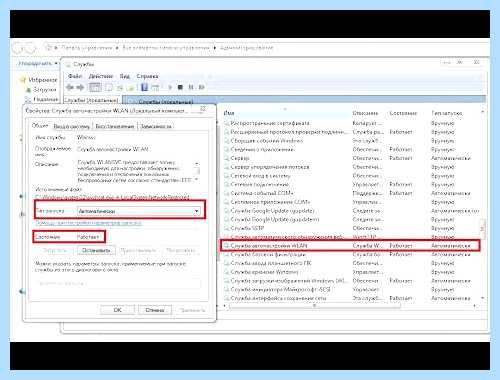Click down arrow of description text scrollbar
The width and height of the screenshot is (500, 380).
197,179
